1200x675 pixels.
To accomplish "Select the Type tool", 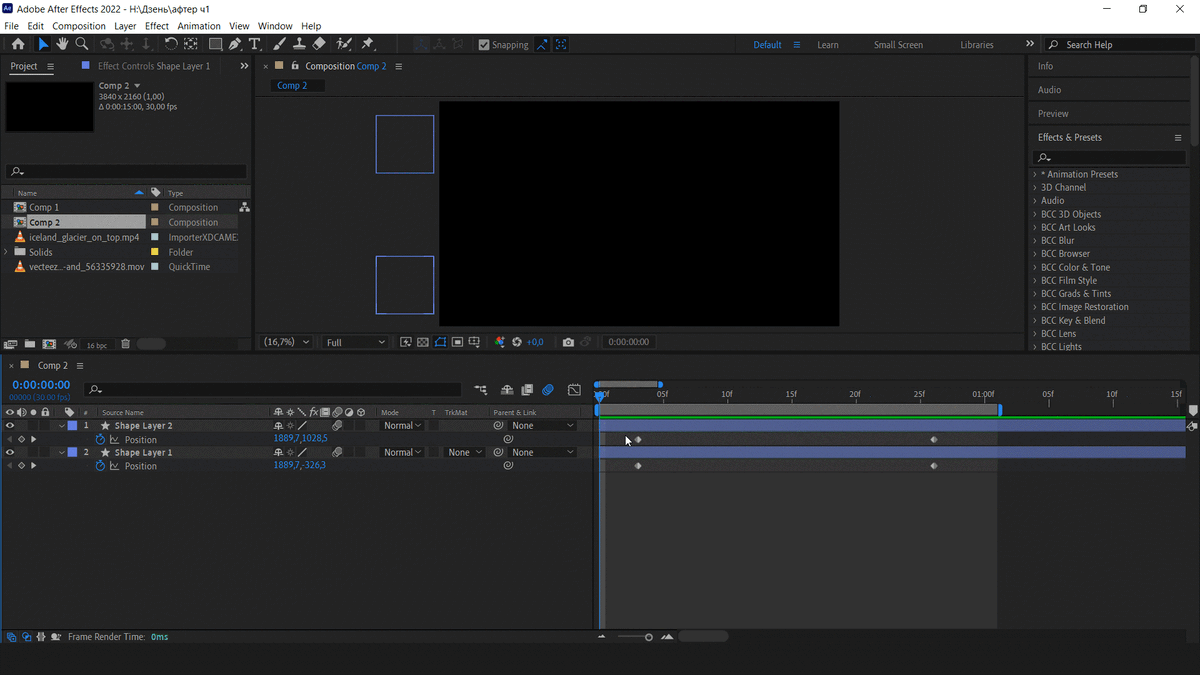I will [255, 44].
